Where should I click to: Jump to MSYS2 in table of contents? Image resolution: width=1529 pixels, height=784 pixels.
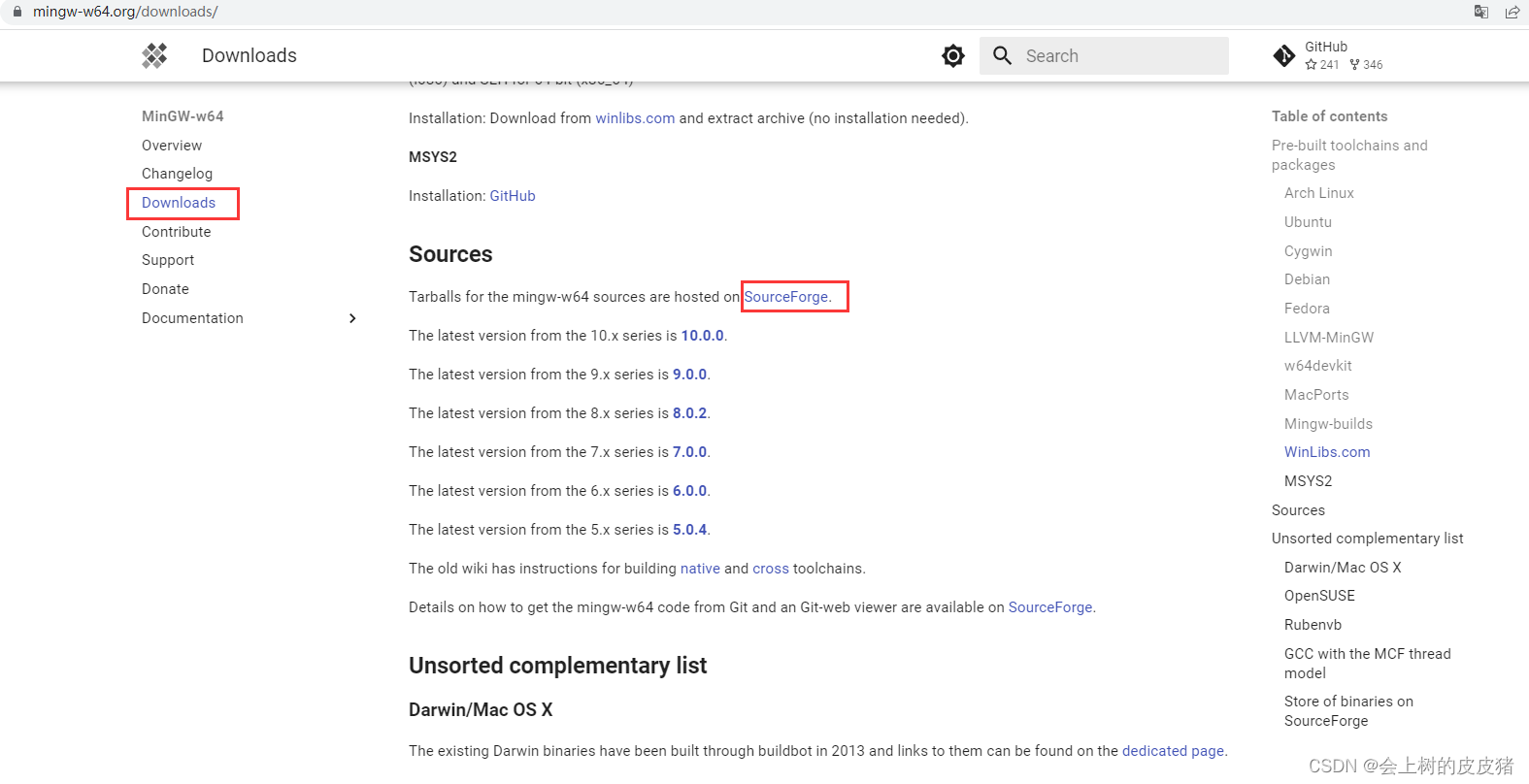1308,481
